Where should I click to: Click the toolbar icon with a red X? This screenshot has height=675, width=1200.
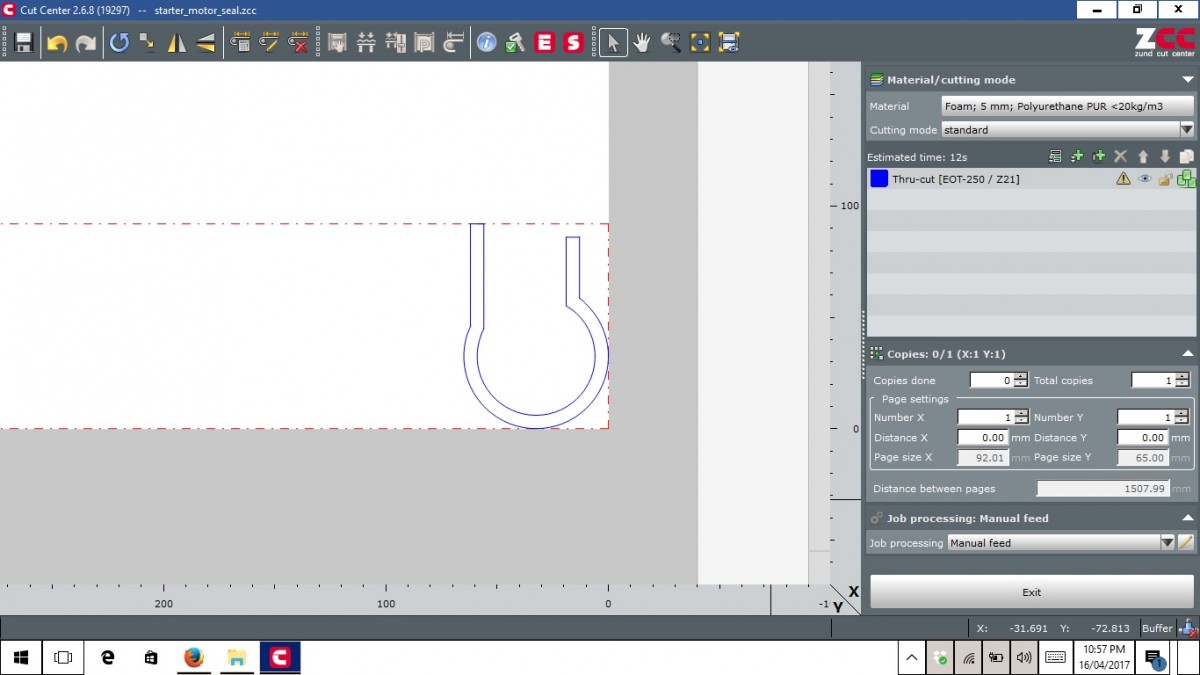click(298, 43)
